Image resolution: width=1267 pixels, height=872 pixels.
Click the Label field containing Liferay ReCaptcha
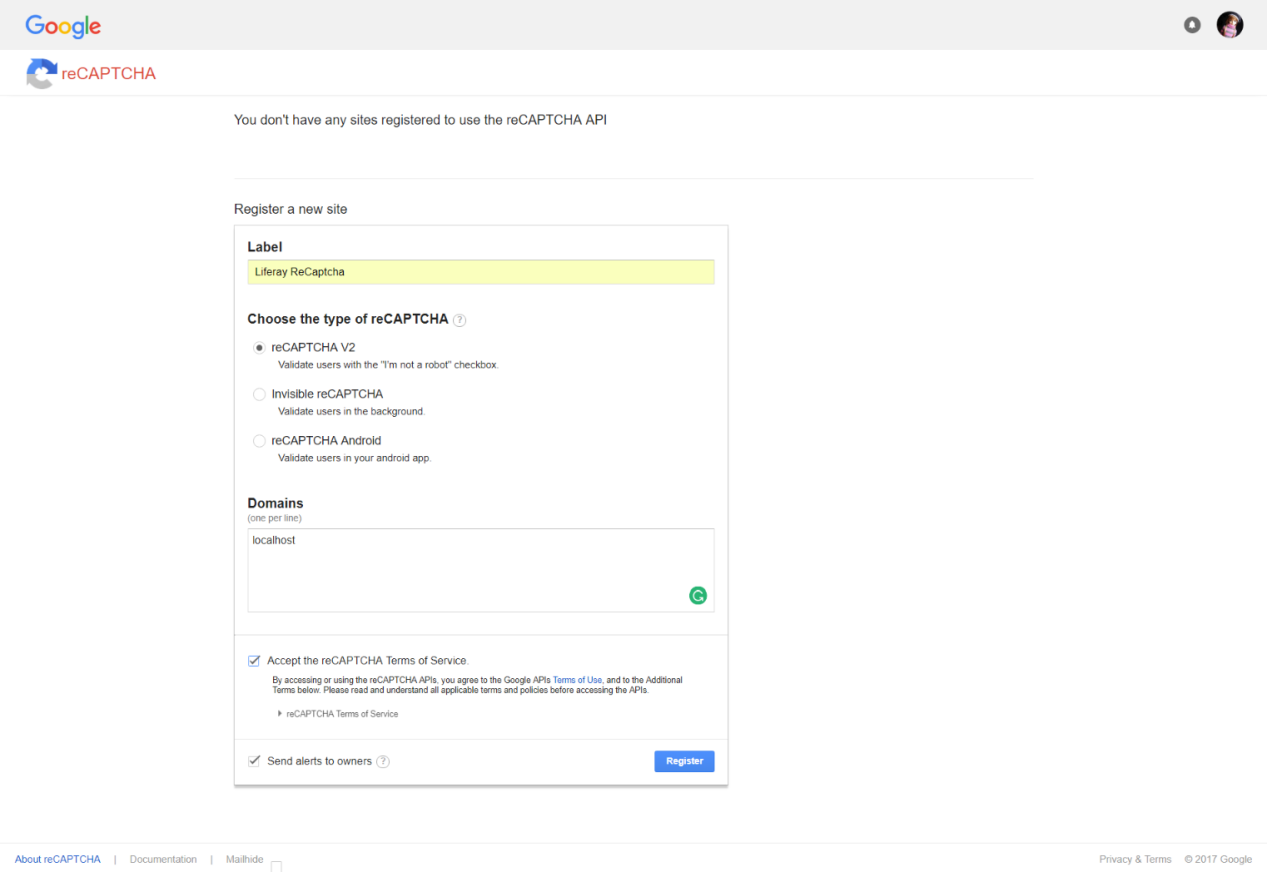pos(481,272)
